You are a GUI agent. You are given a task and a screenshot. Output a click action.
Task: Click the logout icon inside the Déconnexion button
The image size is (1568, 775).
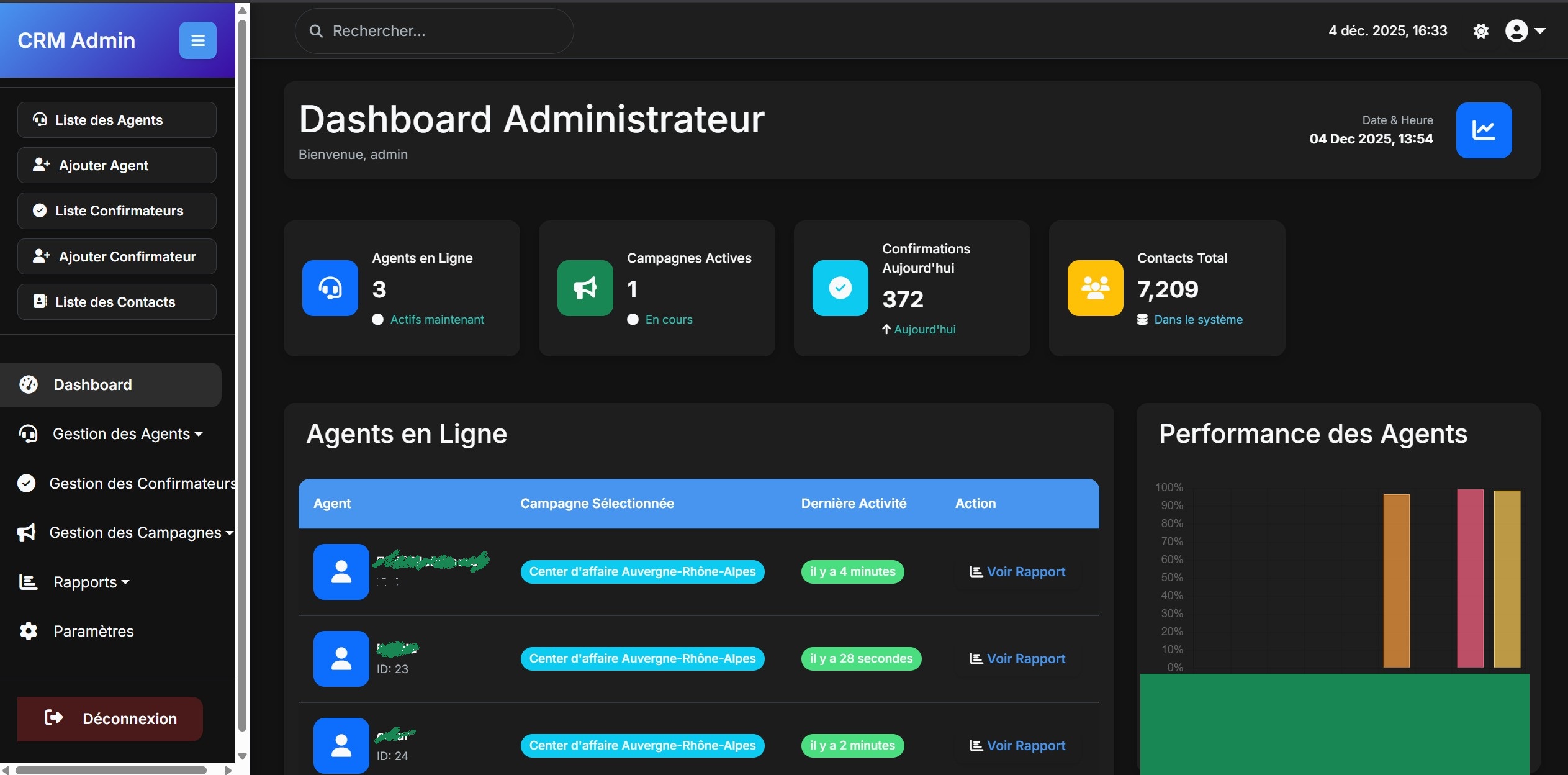(54, 718)
